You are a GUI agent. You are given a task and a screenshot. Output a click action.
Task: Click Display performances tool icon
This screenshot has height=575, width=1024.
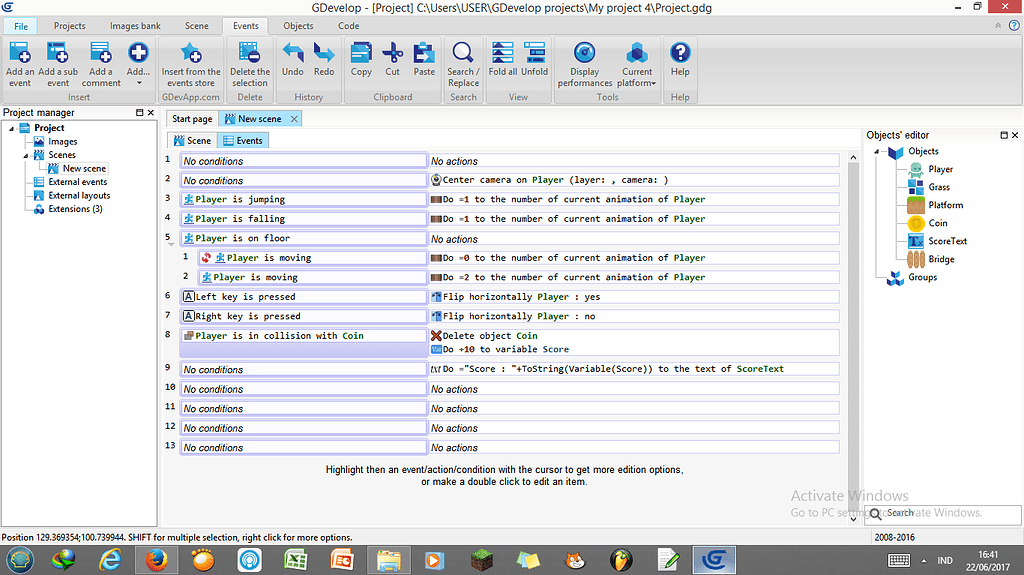(584, 53)
